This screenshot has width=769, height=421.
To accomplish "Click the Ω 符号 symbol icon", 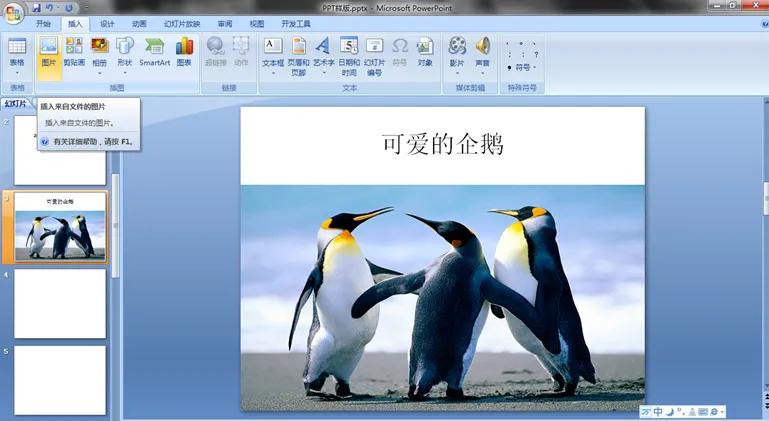I will click(x=400, y=46).
